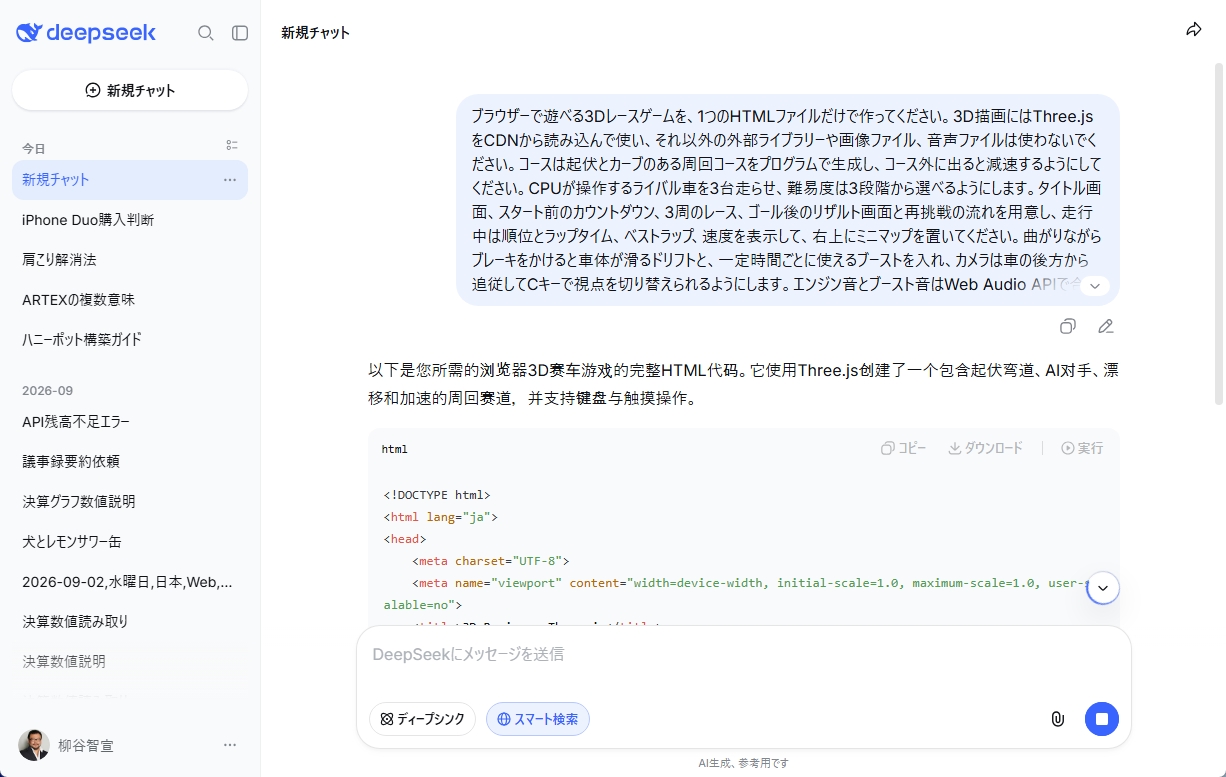The width and height of the screenshot is (1226, 777).
Task: Run the code with 実行
Action: (x=1082, y=448)
